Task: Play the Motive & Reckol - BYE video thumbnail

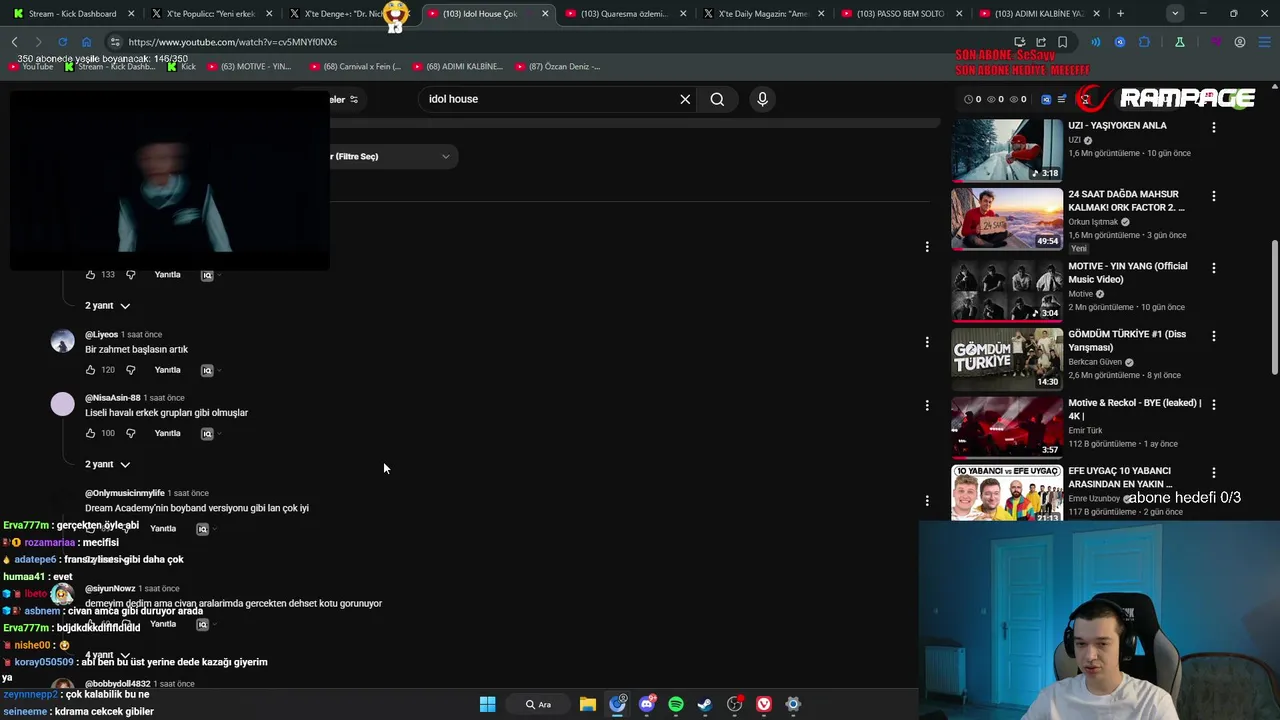Action: pos(1007,427)
